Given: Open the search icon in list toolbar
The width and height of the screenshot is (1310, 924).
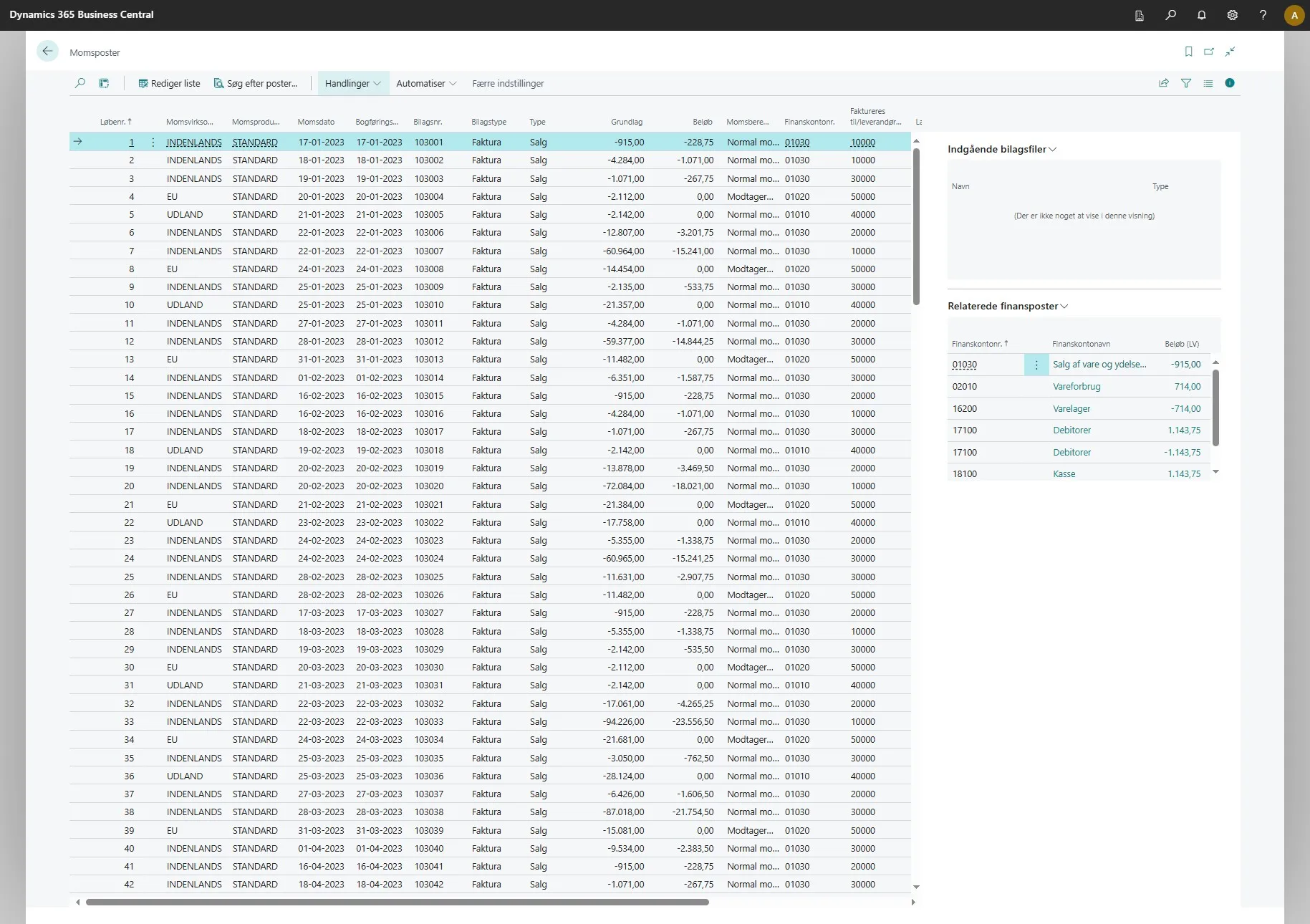Looking at the screenshot, I should click(x=80, y=83).
